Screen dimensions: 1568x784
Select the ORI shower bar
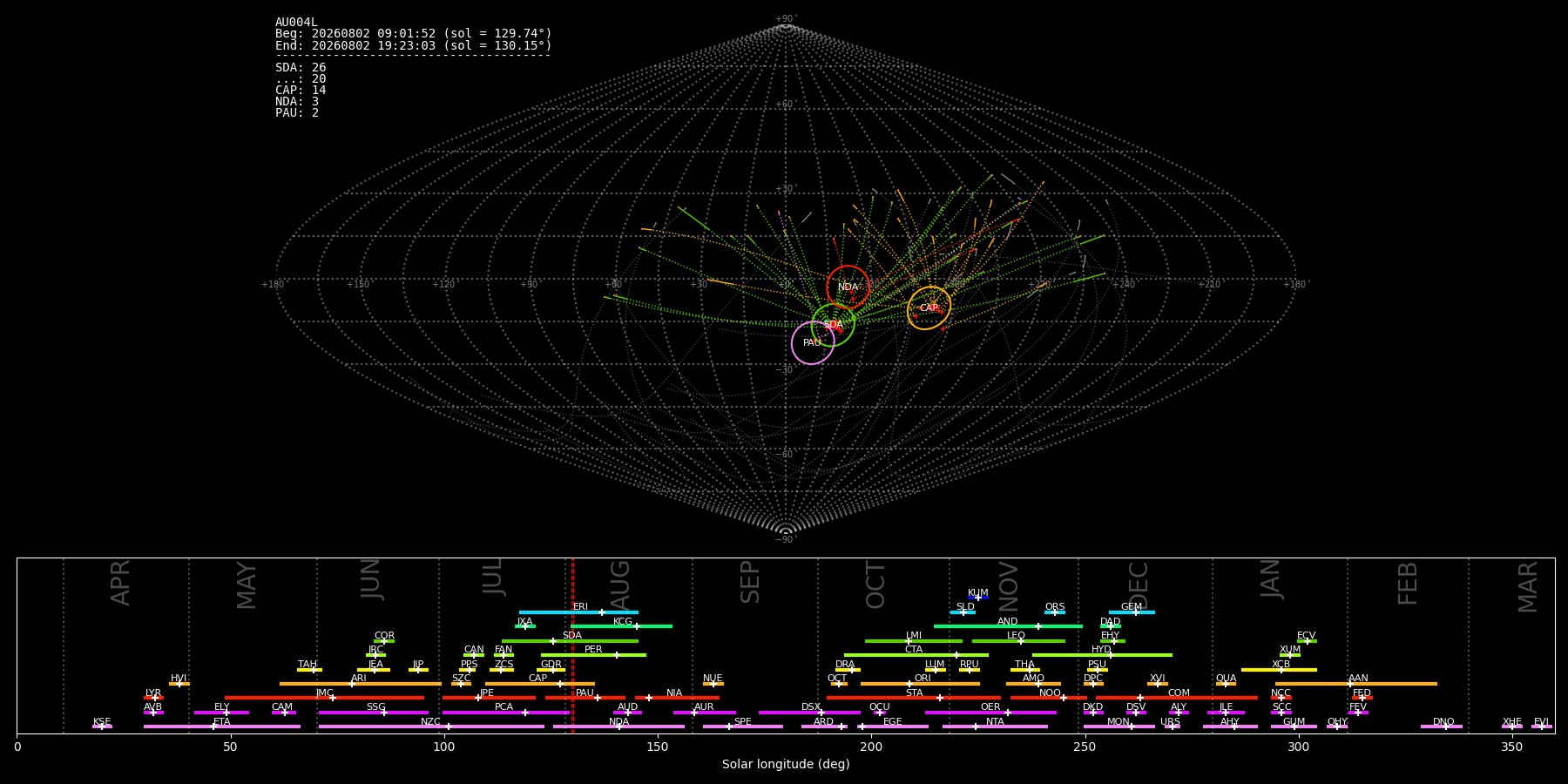point(920,684)
